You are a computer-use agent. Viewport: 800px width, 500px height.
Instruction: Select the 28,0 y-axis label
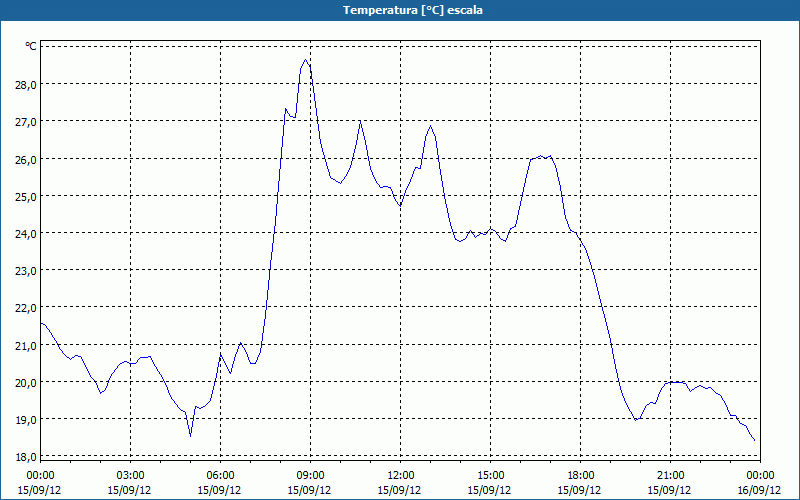[x=26, y=85]
